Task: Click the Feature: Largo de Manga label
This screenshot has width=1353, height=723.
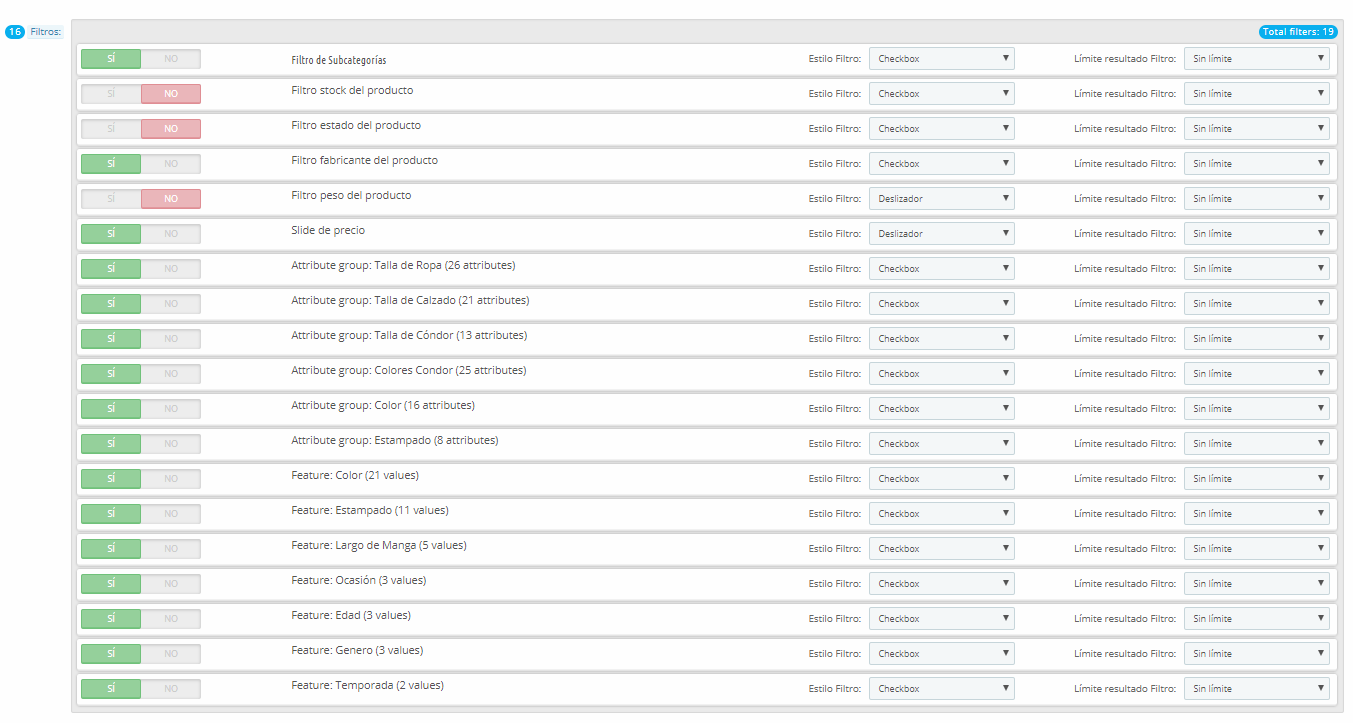Action: pos(379,546)
